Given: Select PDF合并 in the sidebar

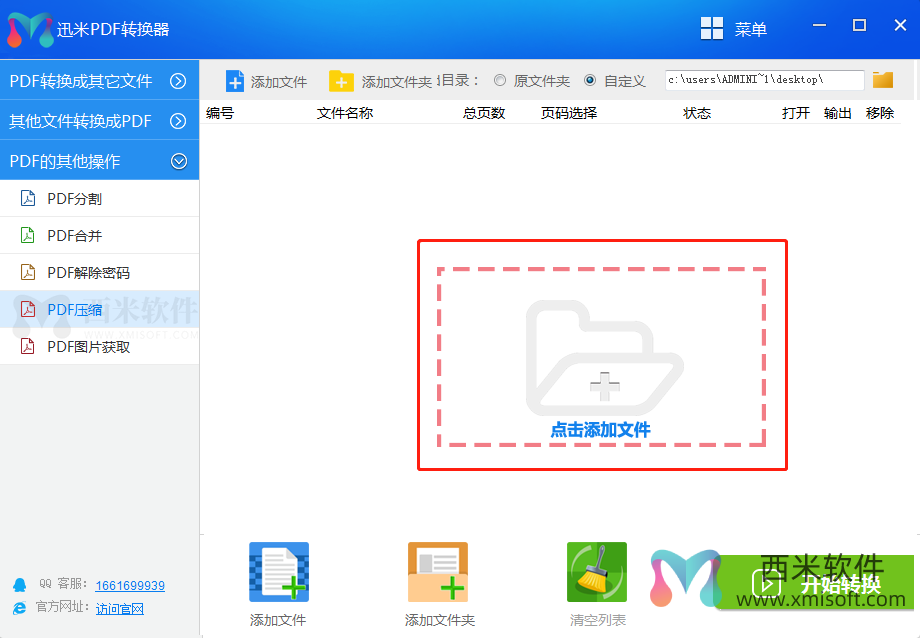Looking at the screenshot, I should [x=74, y=236].
